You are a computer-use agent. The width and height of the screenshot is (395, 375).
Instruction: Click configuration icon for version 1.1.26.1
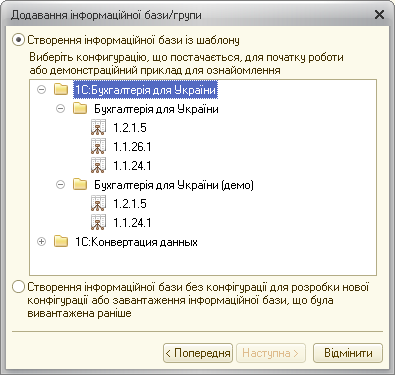(98, 146)
